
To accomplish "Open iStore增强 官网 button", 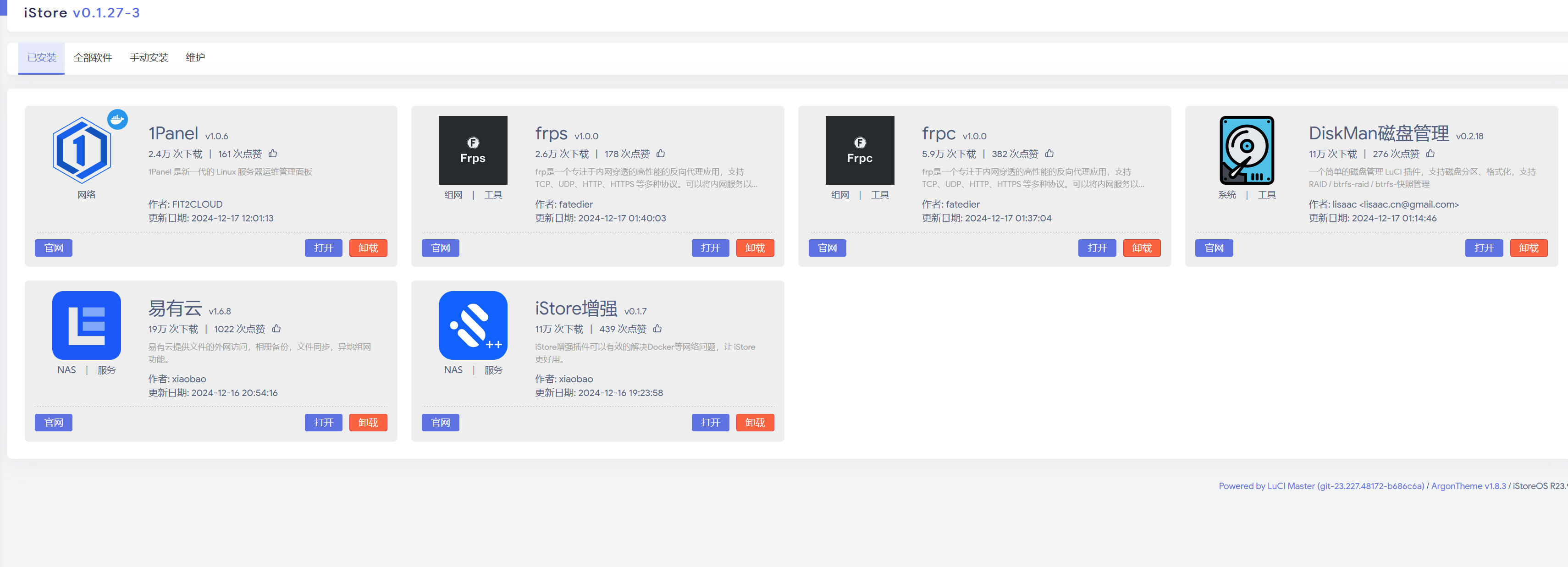I will [440, 422].
